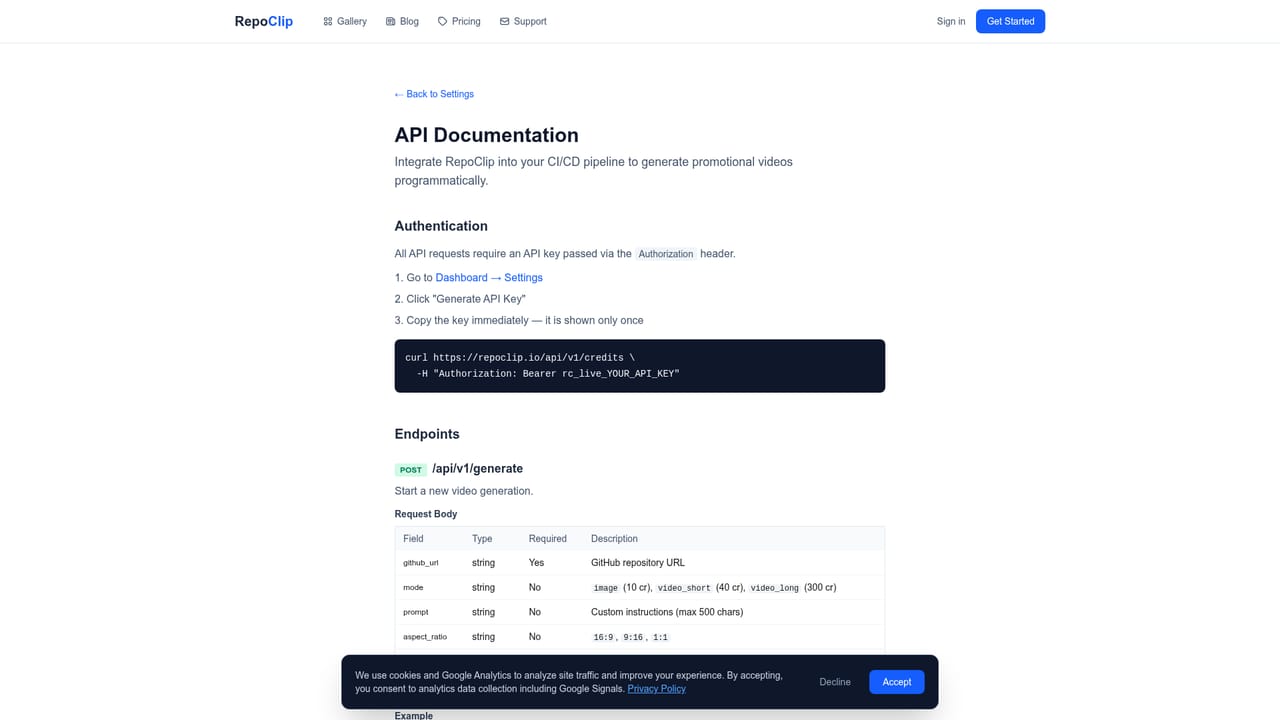
Task: Click Custom instructions description cell
Action: (667, 612)
